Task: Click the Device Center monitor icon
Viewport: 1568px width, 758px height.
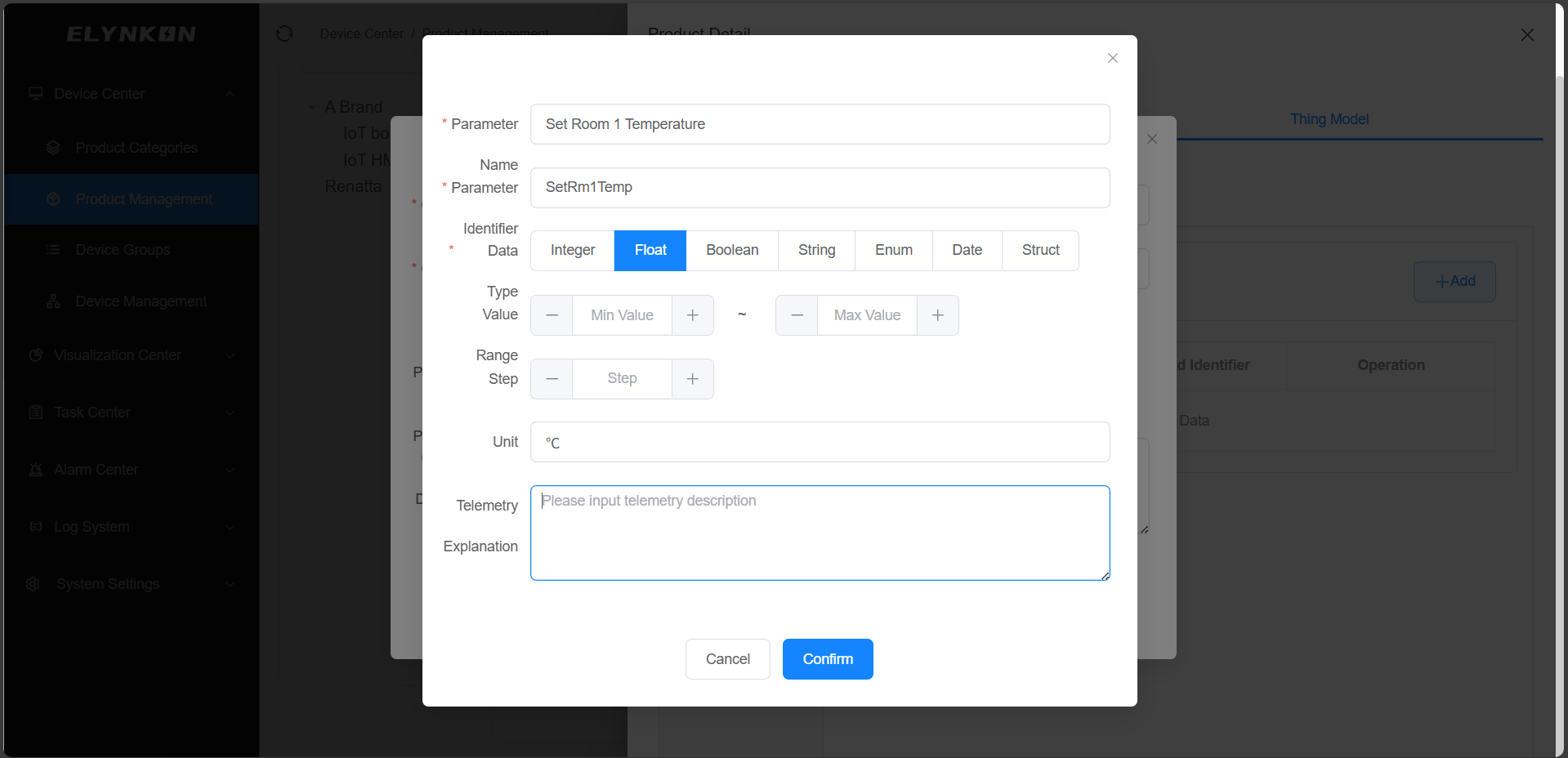Action: [x=36, y=93]
